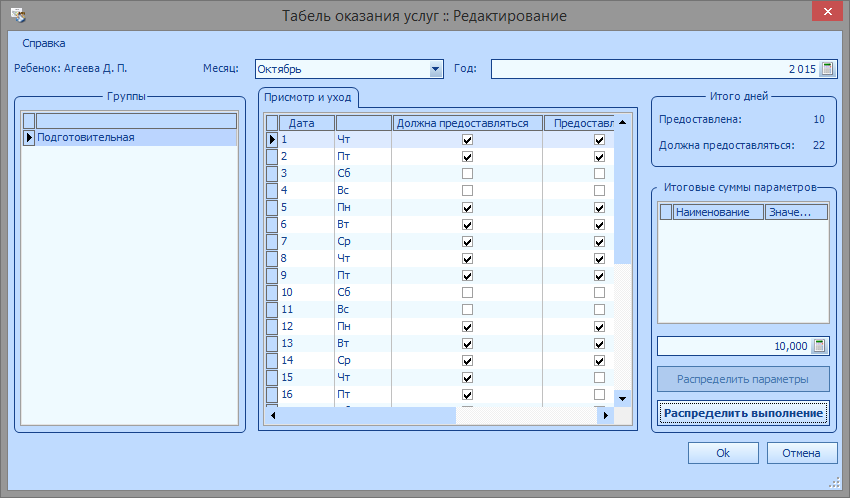Image resolution: width=850 pixels, height=498 pixels.
Task: Click the Распределить параметры button
Action: tap(743, 379)
